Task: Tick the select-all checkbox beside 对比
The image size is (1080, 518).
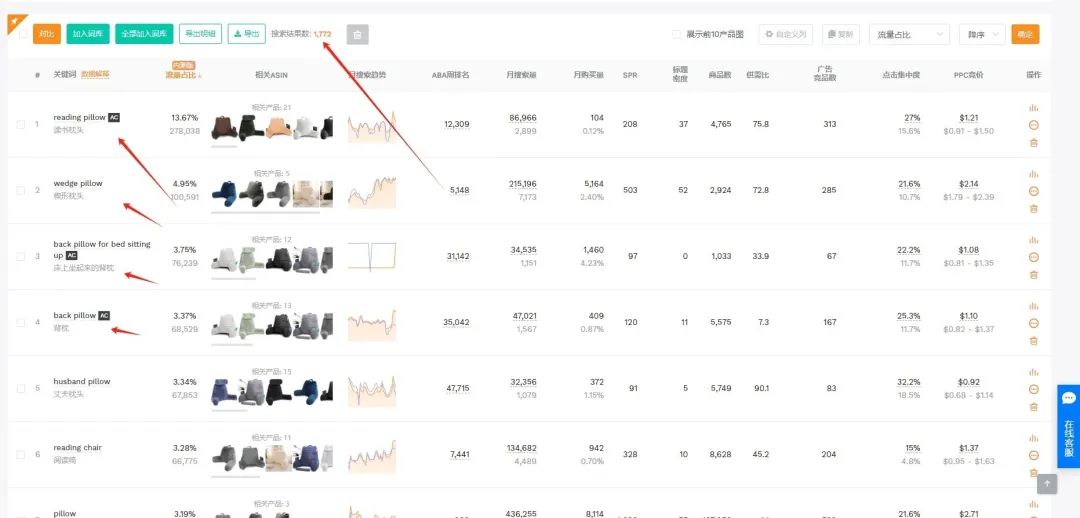Action: [23, 34]
